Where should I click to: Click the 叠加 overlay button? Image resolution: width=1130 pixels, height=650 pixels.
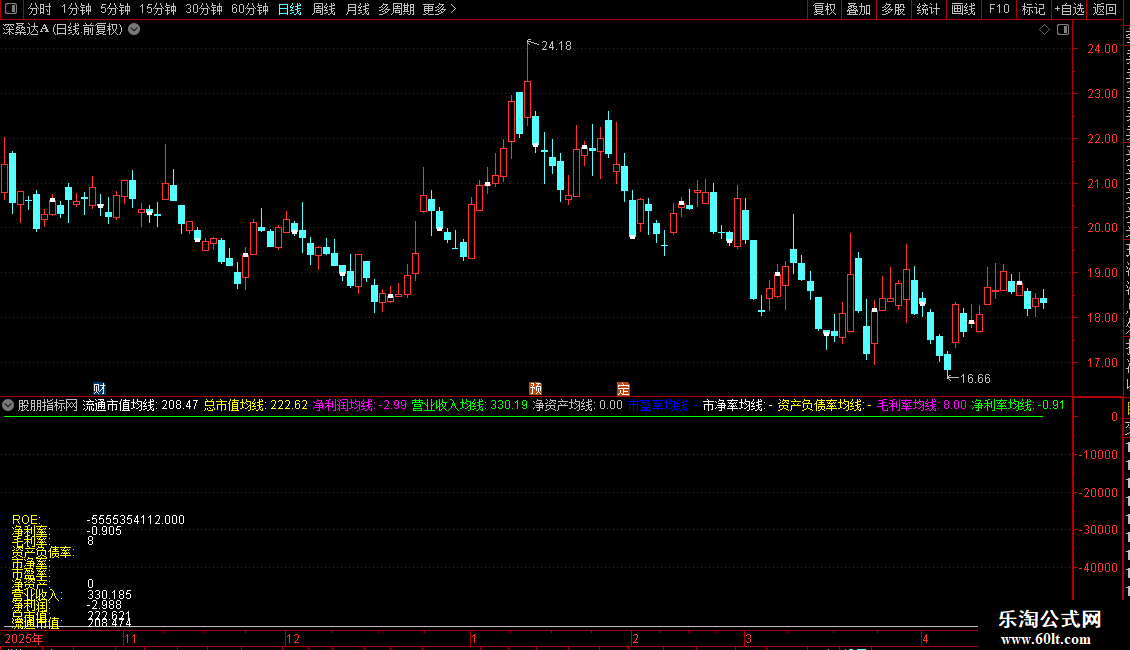[858, 9]
